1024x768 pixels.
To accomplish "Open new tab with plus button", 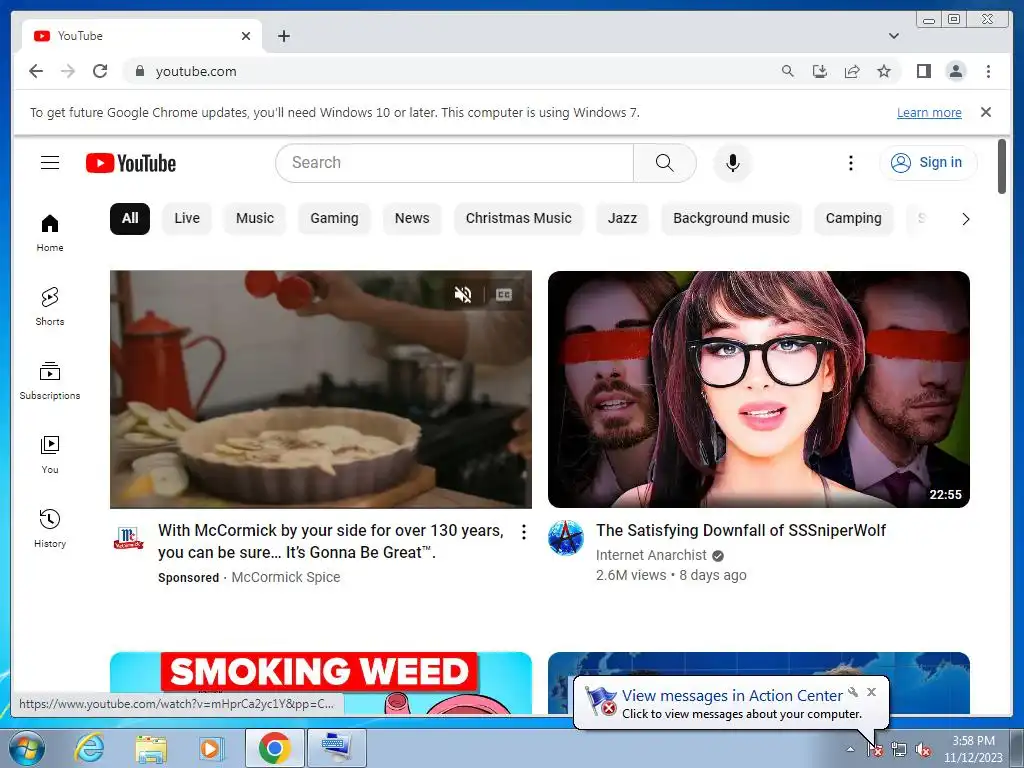I will coord(283,36).
